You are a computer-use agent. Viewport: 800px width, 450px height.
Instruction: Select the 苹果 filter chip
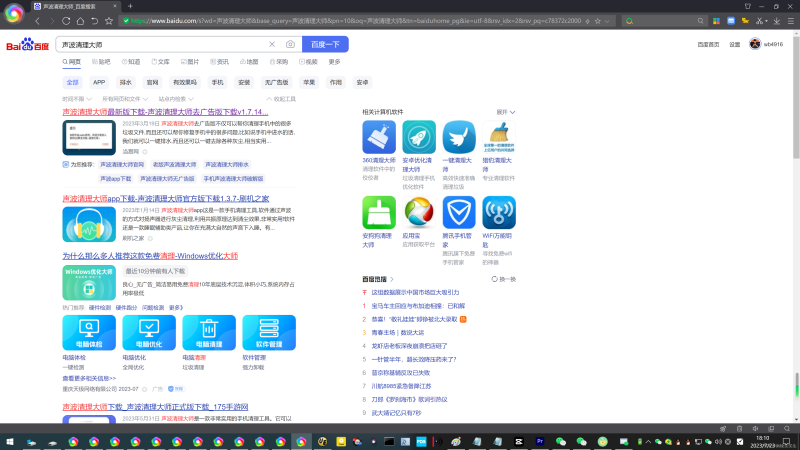click(x=309, y=82)
